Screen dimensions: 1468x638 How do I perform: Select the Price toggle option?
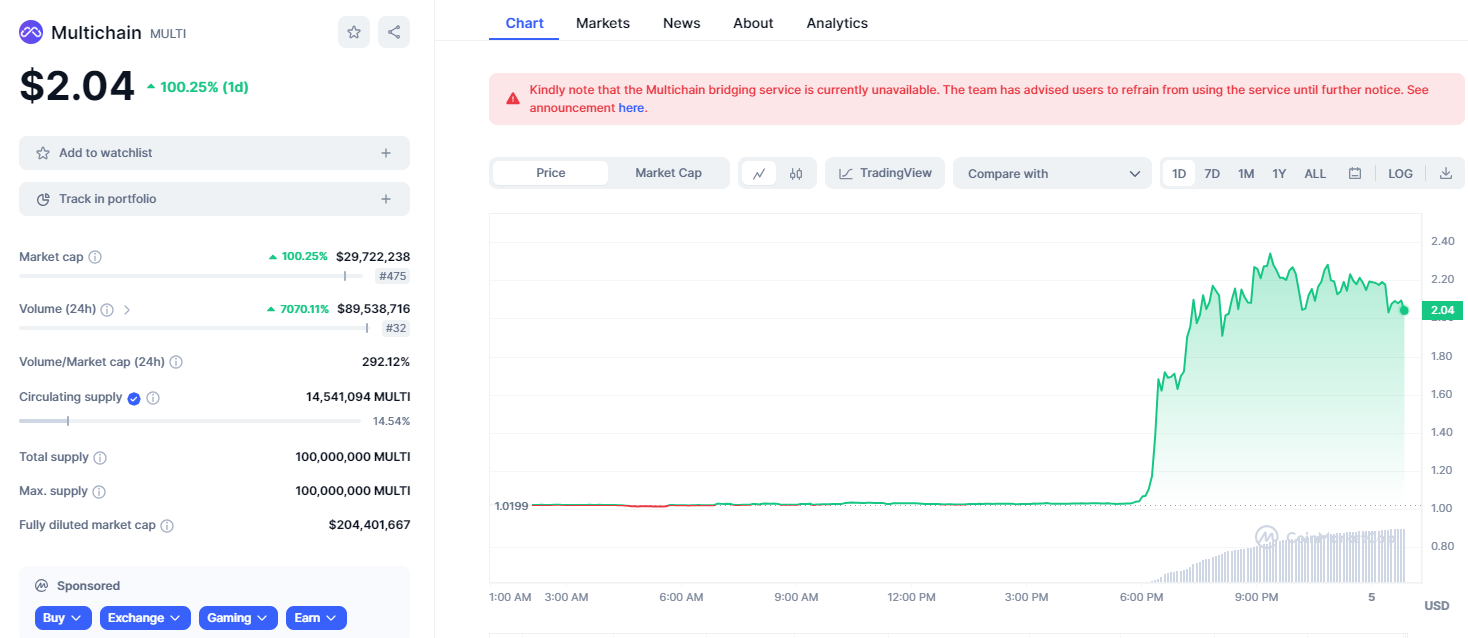coord(550,173)
